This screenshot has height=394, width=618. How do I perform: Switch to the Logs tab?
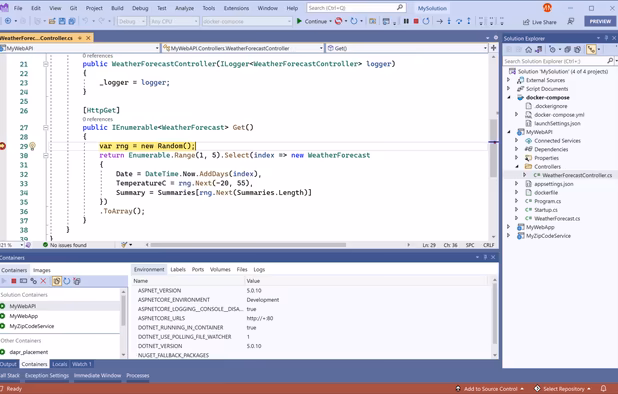259,269
